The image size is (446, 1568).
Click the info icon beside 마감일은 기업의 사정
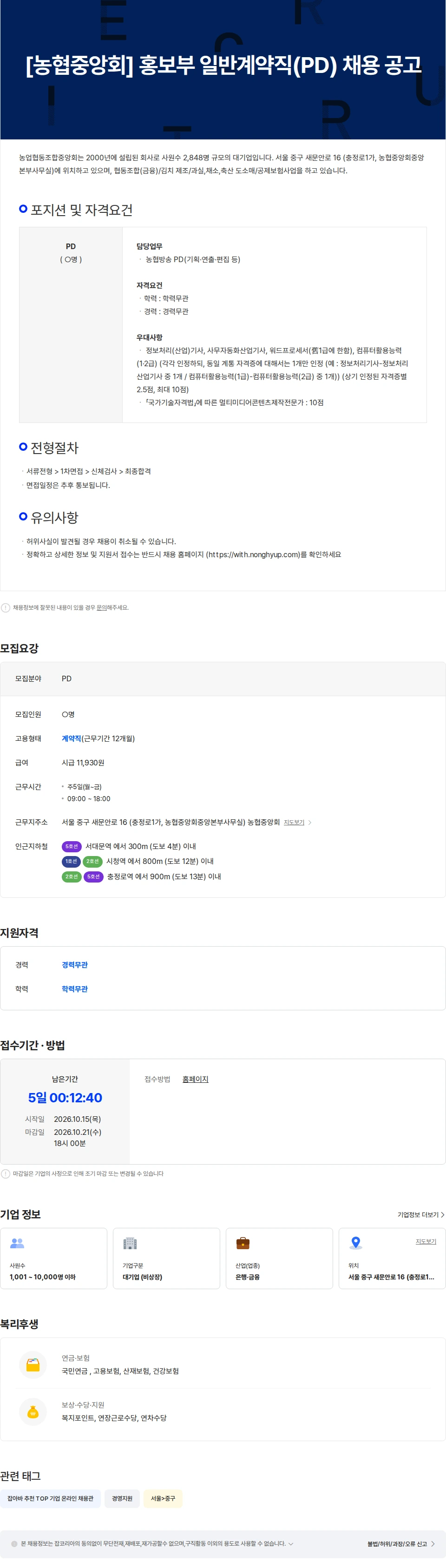[6, 1173]
